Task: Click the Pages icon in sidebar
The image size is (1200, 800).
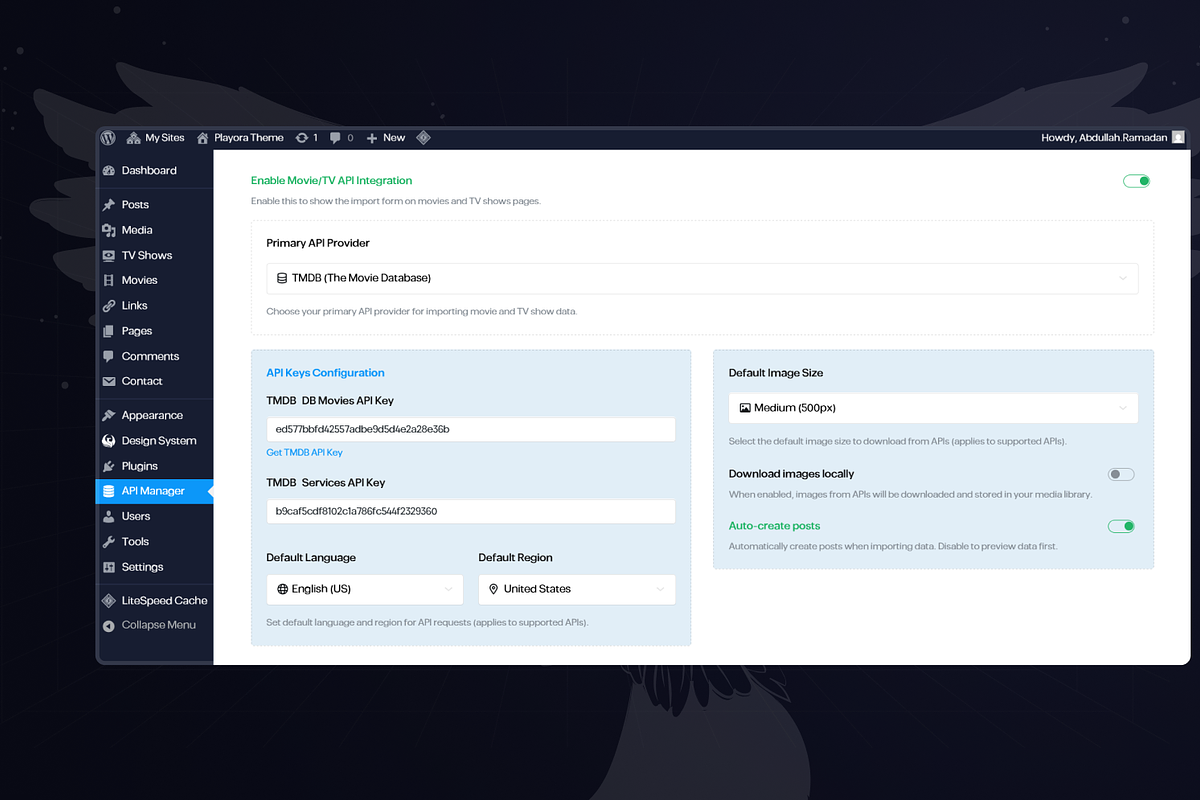Action: (x=109, y=331)
